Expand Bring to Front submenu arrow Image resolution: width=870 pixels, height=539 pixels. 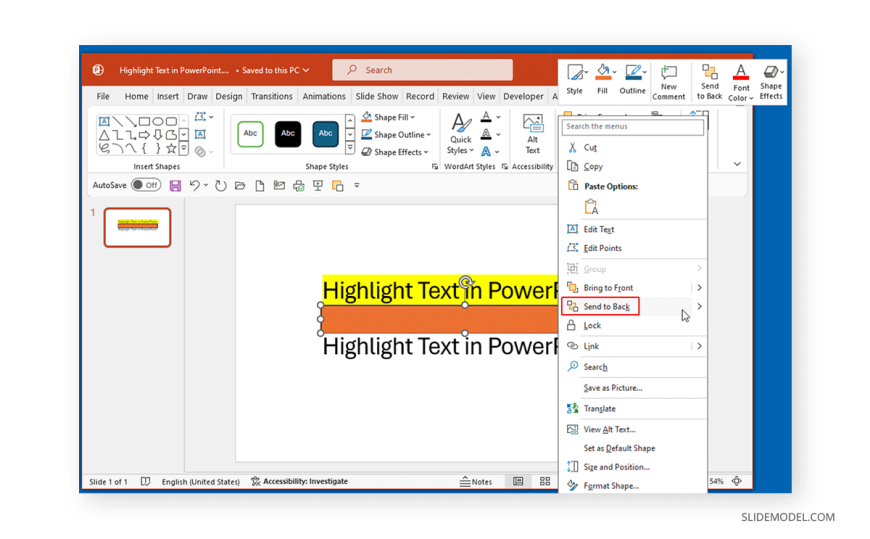point(699,288)
